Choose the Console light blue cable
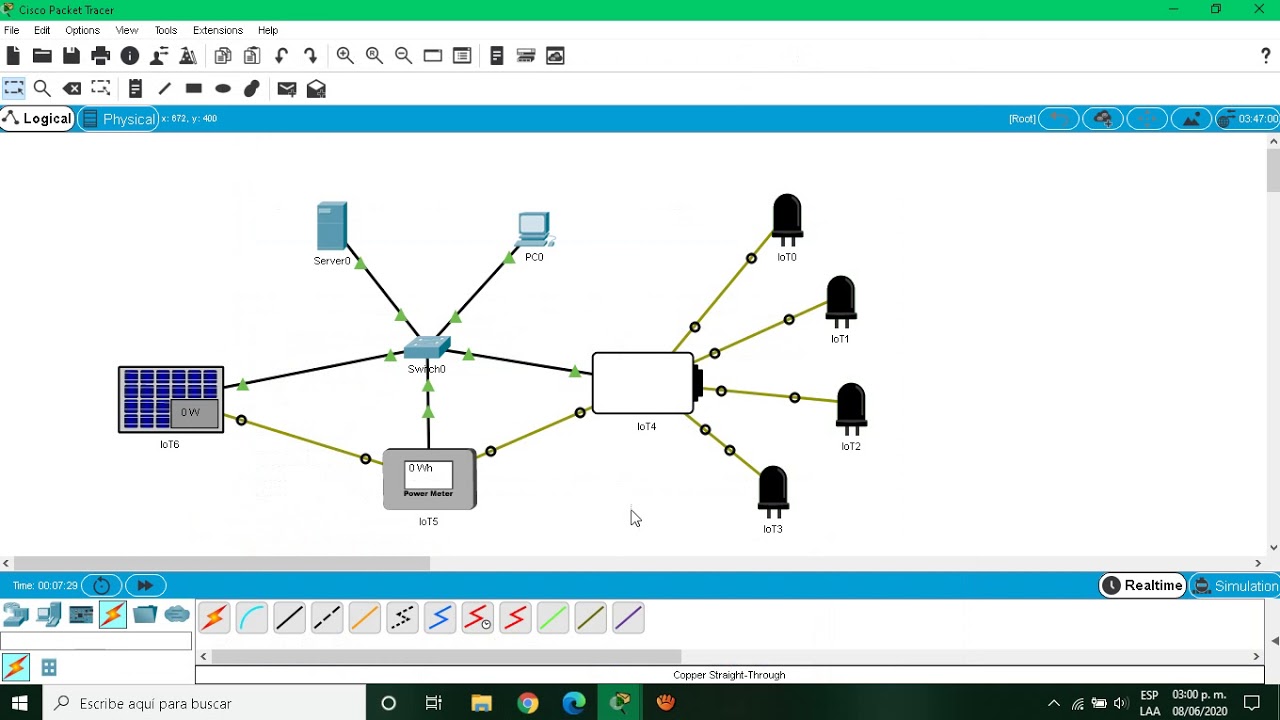The image size is (1280, 720). point(252,619)
